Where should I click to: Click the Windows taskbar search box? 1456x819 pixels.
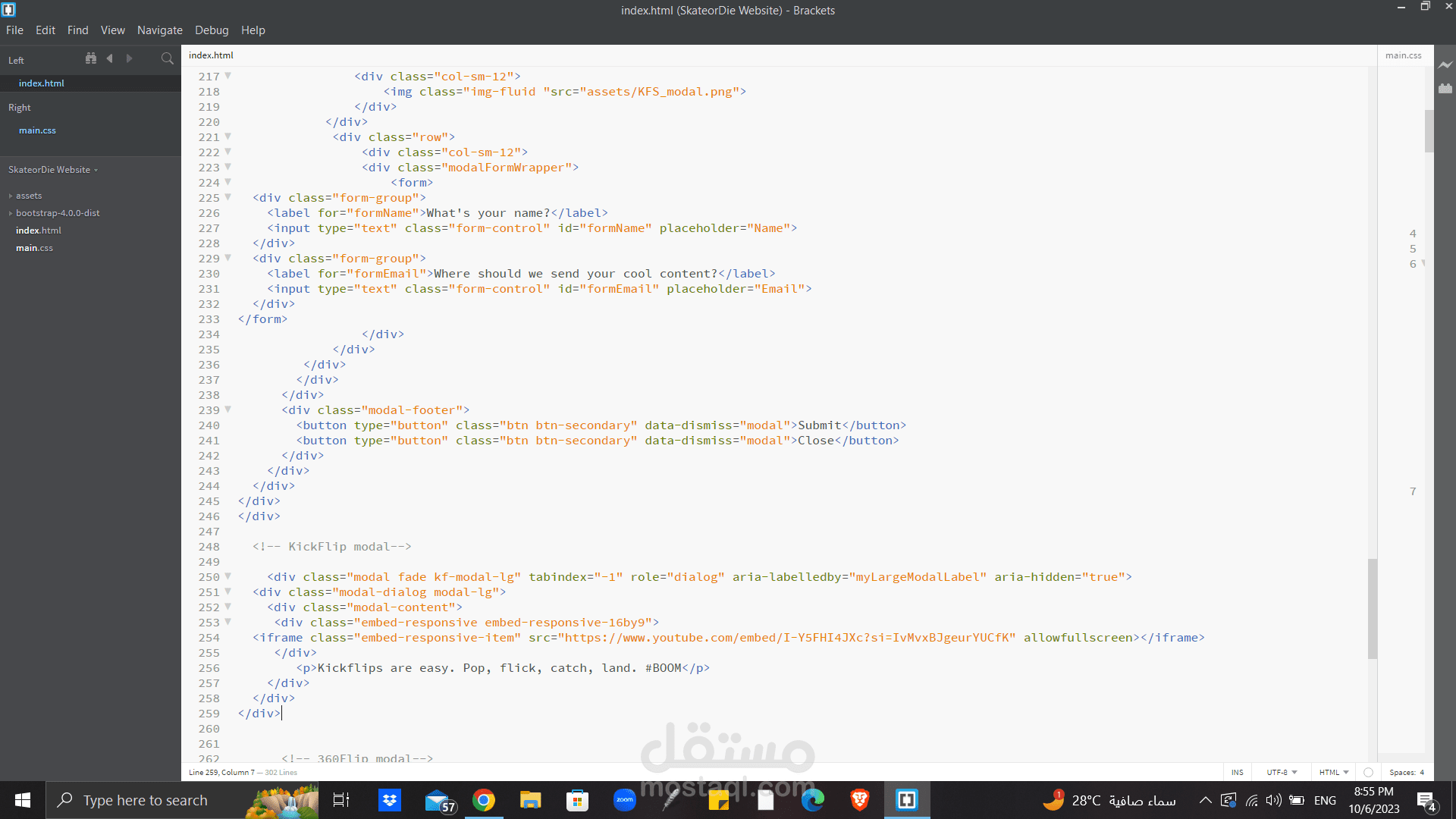(146, 800)
